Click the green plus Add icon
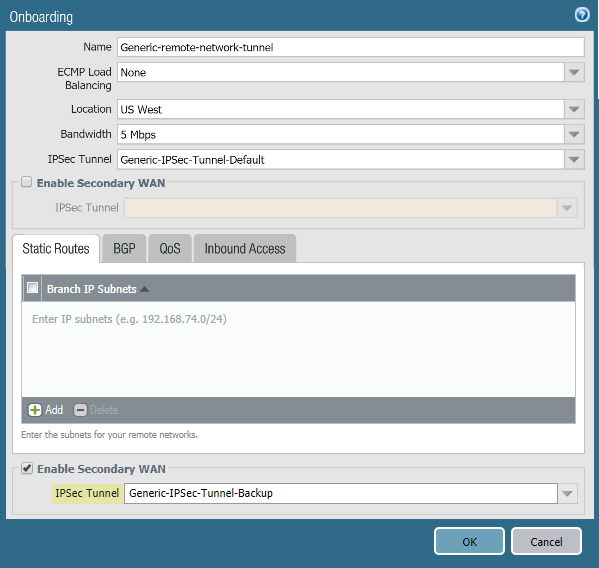599x568 pixels. (x=35, y=410)
